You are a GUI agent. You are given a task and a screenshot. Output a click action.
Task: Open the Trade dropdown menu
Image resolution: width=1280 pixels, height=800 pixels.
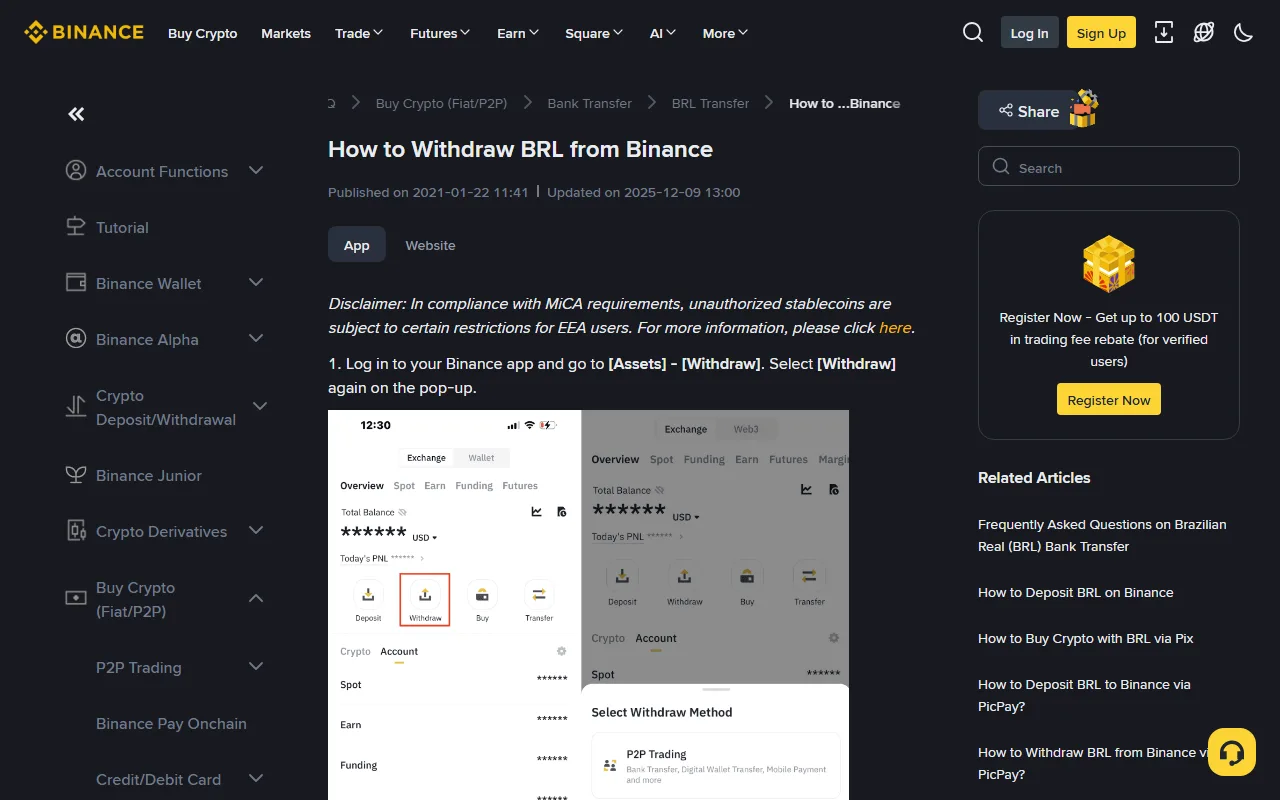click(x=359, y=33)
